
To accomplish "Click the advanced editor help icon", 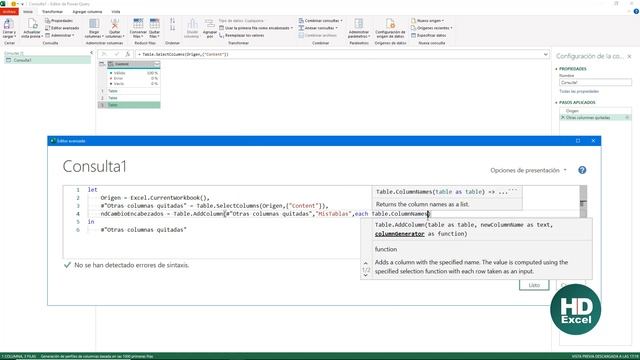I will [x=582, y=170].
